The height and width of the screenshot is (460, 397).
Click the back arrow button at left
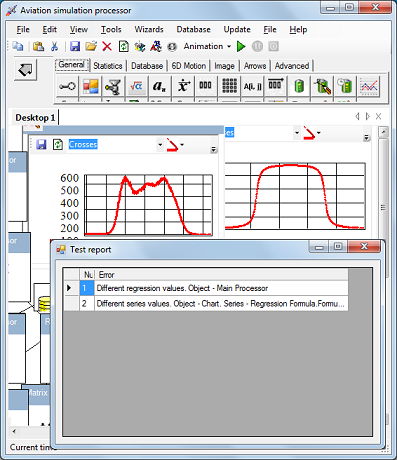point(25,70)
